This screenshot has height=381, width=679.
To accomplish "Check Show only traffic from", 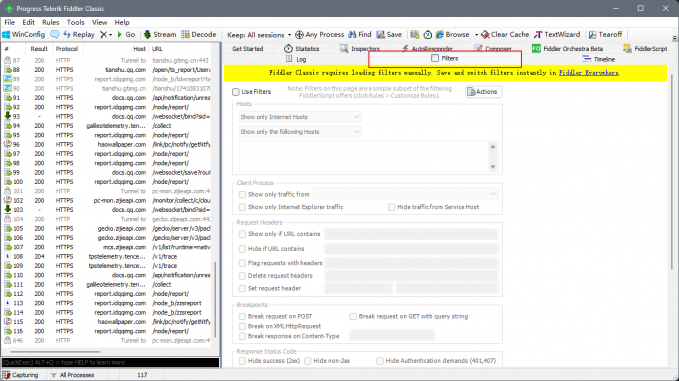I will click(242, 194).
